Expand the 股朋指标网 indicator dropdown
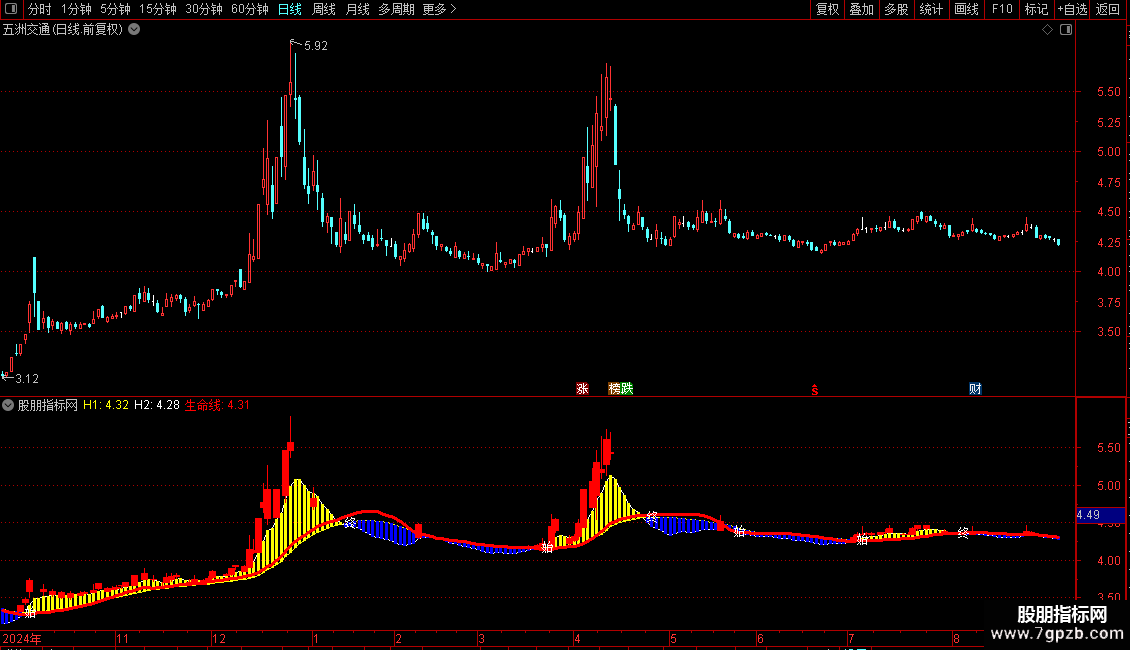The height and width of the screenshot is (650, 1130). click(x=8, y=405)
